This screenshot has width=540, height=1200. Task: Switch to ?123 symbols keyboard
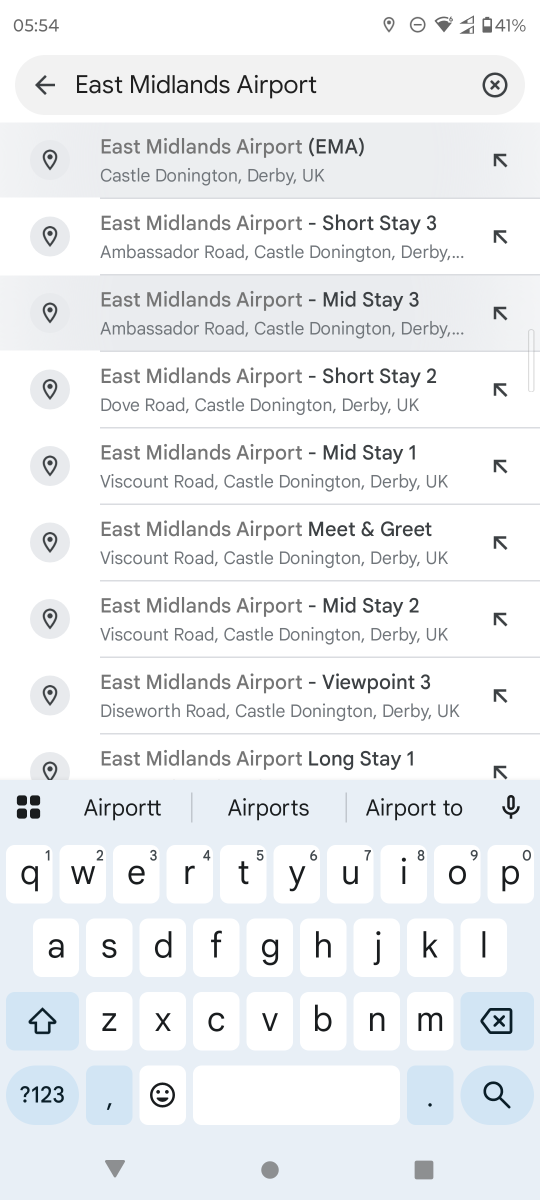point(42,1095)
